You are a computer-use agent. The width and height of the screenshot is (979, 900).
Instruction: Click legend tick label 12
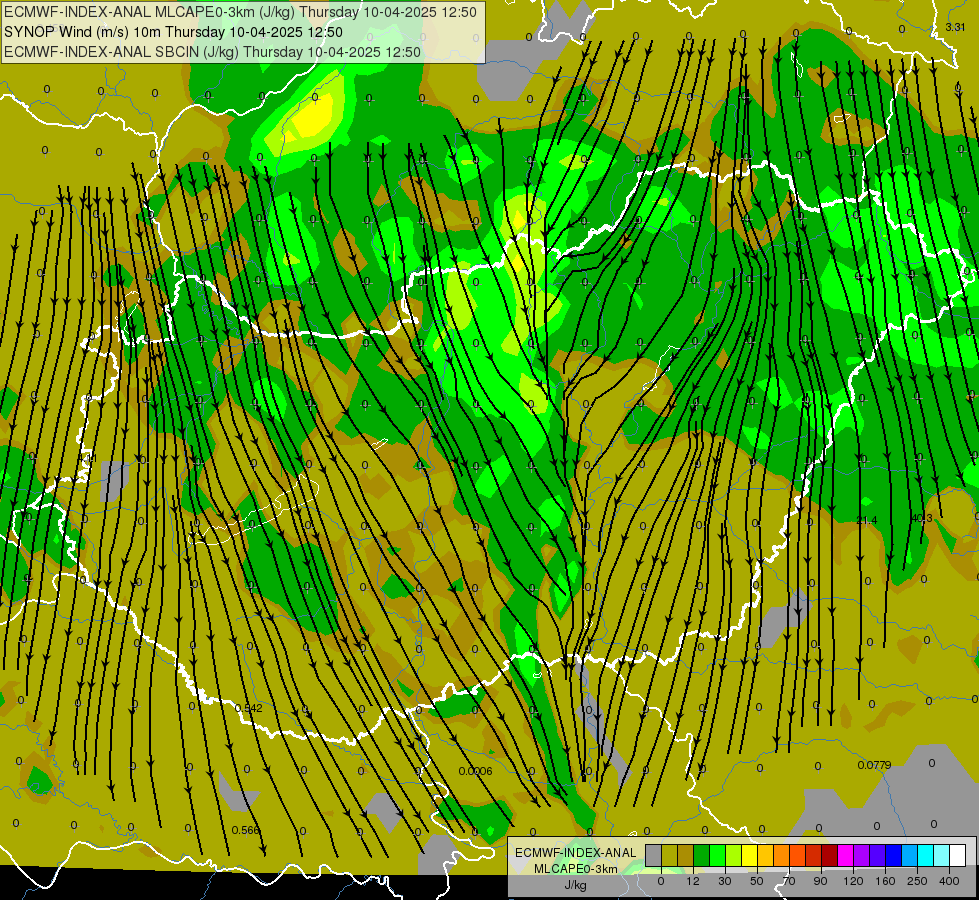pyautogui.click(x=693, y=881)
